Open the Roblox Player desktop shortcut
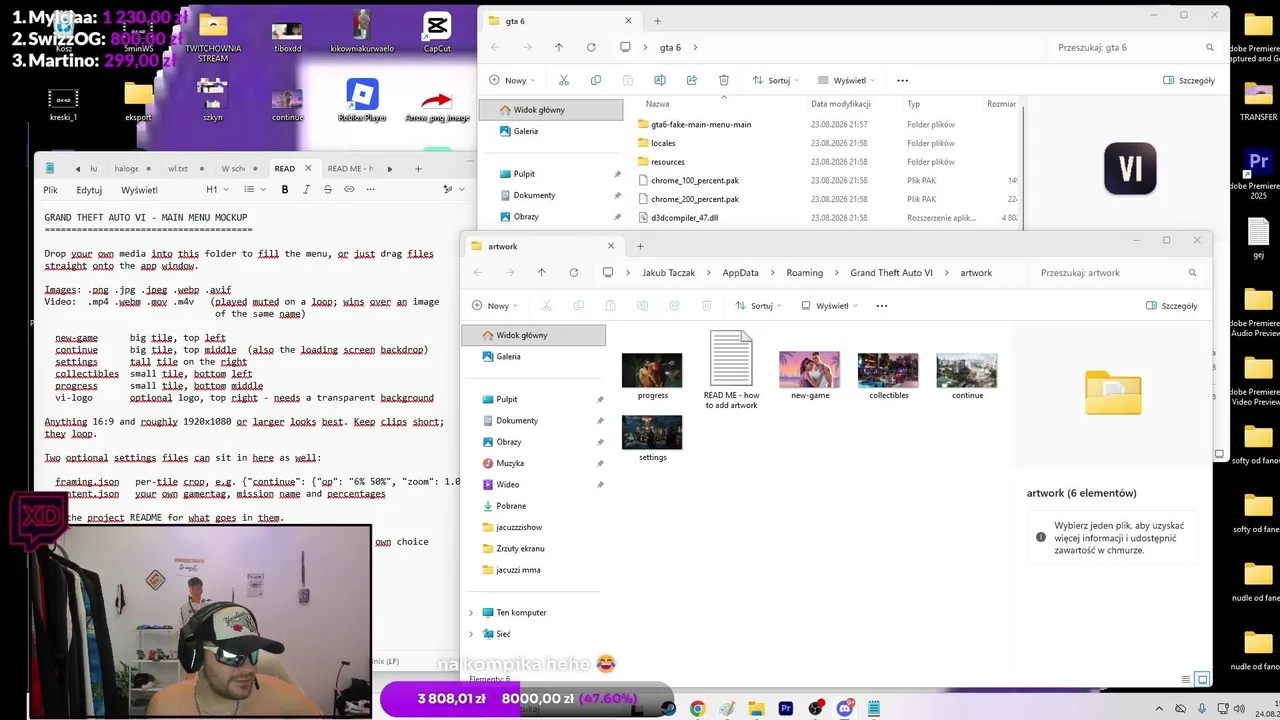Image resolution: width=1280 pixels, height=720 pixels. click(x=362, y=101)
